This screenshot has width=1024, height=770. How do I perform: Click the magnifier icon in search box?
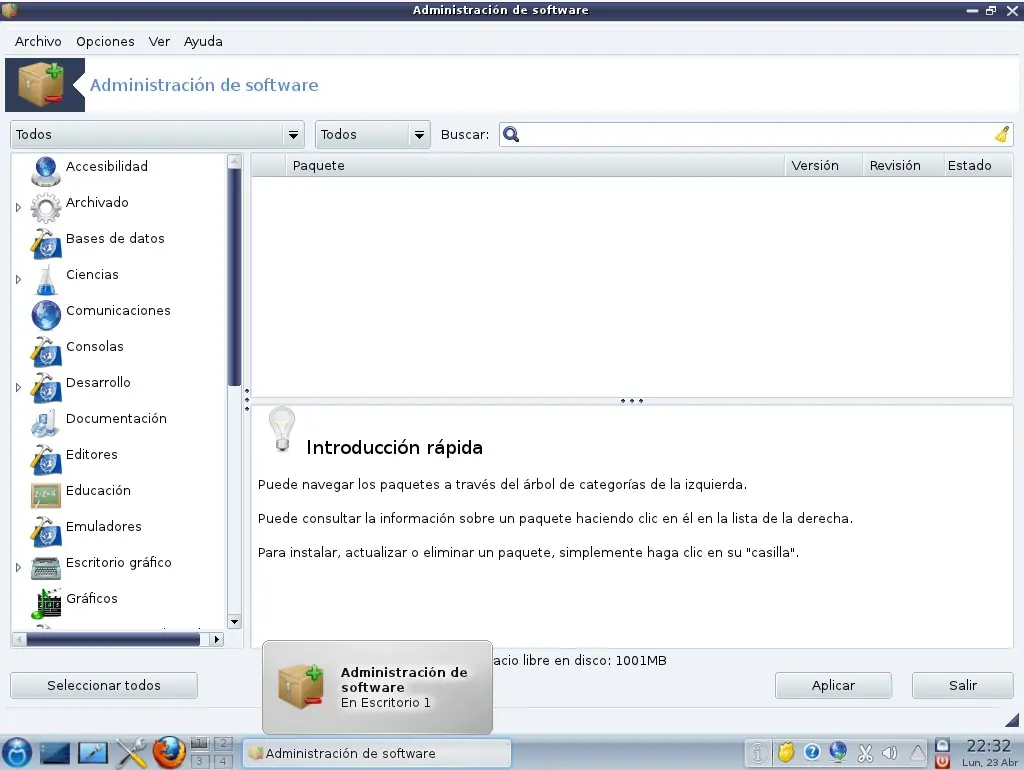coord(511,135)
